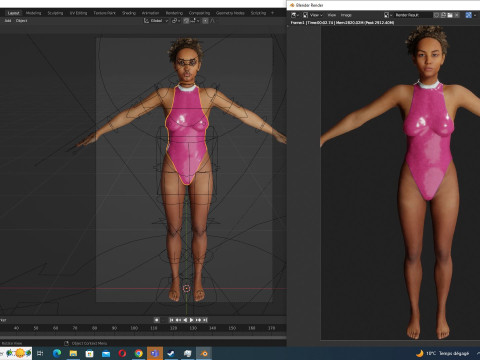
Task: Click the render statistics text in the render window
Action: pyautogui.click(x=342, y=23)
